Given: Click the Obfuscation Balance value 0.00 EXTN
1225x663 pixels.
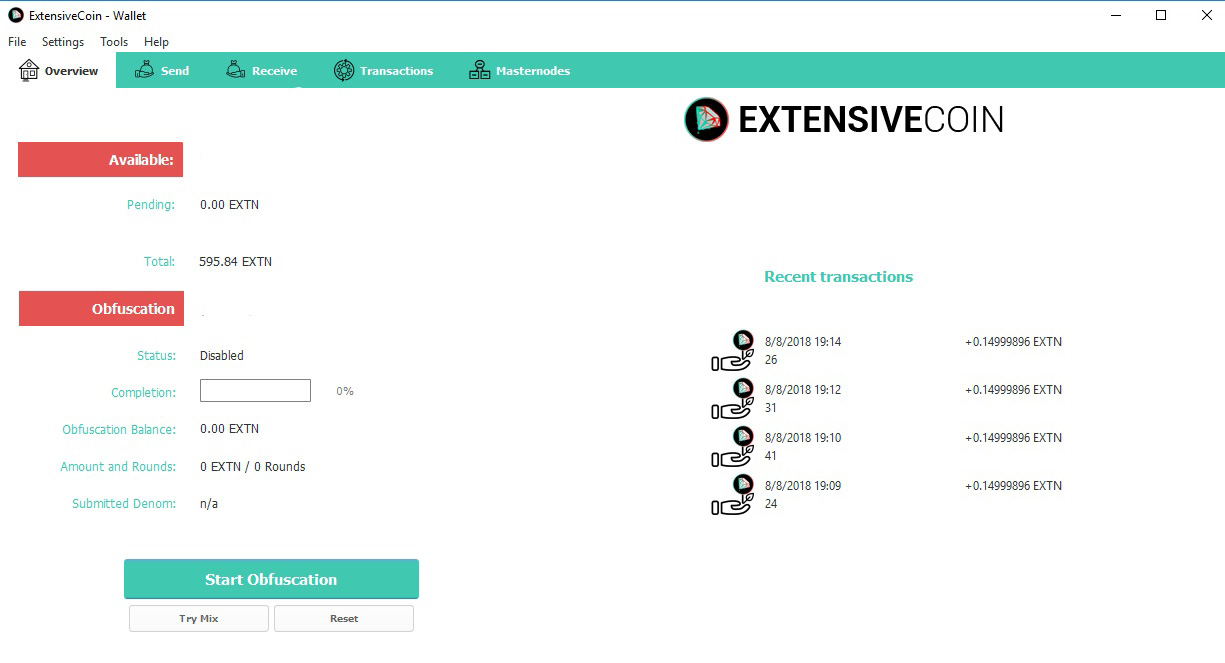Looking at the screenshot, I should pyautogui.click(x=229, y=429).
